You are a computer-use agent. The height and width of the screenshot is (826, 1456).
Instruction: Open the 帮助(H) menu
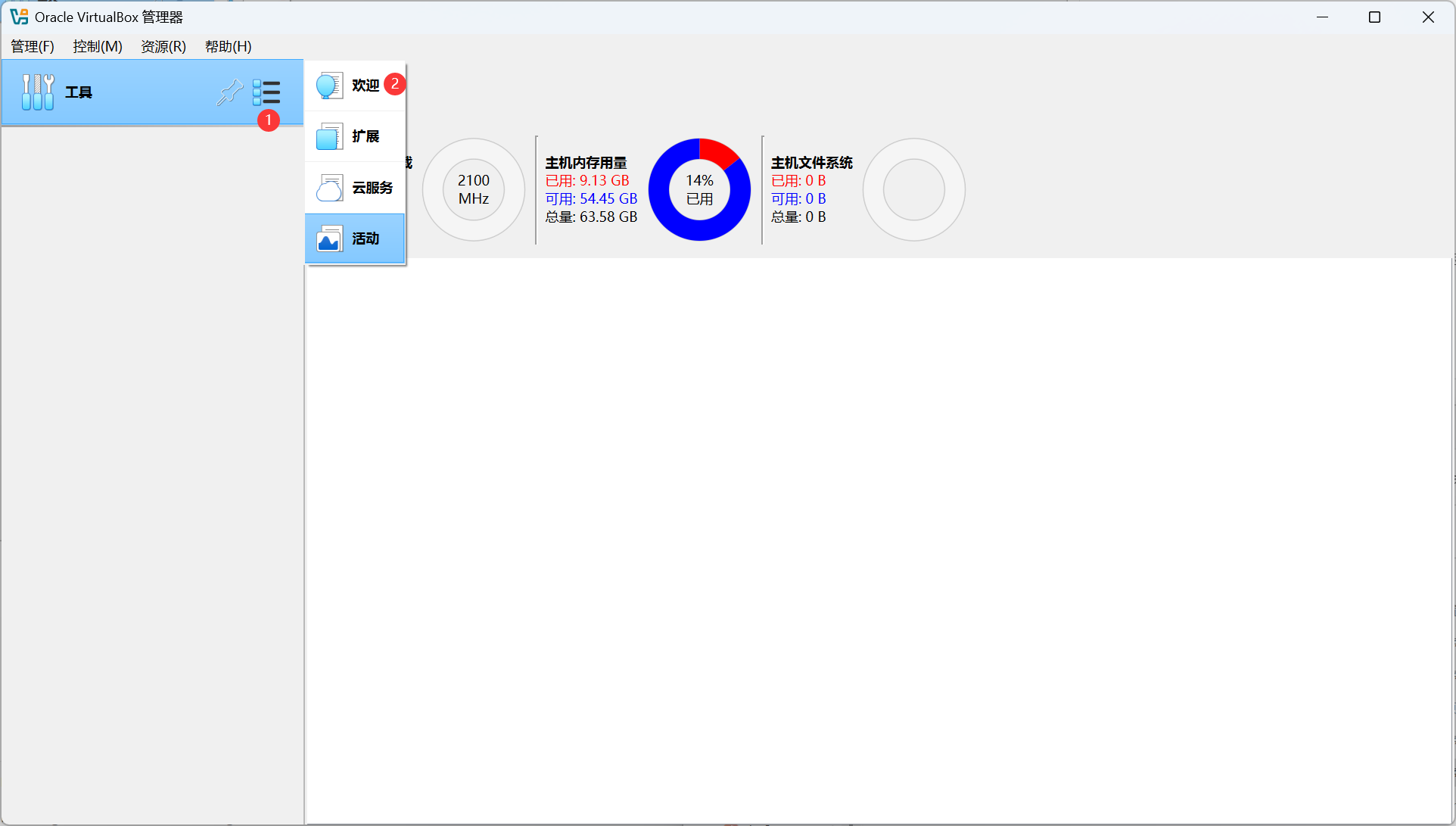click(x=228, y=46)
